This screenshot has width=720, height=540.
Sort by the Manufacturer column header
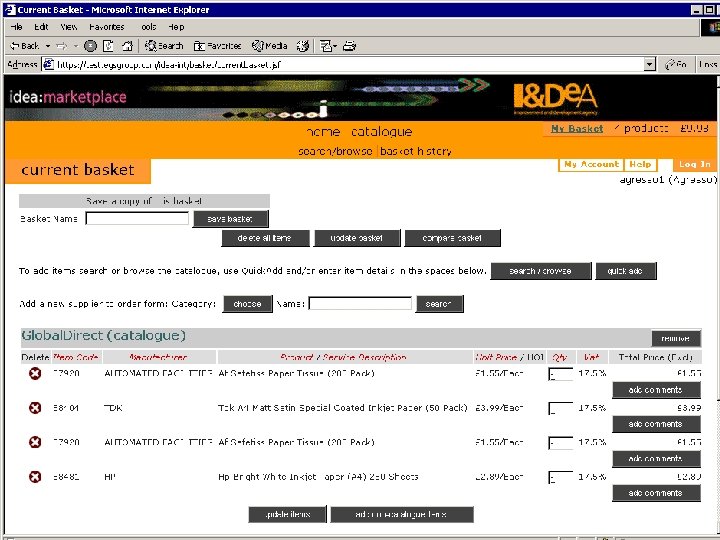tap(158, 357)
